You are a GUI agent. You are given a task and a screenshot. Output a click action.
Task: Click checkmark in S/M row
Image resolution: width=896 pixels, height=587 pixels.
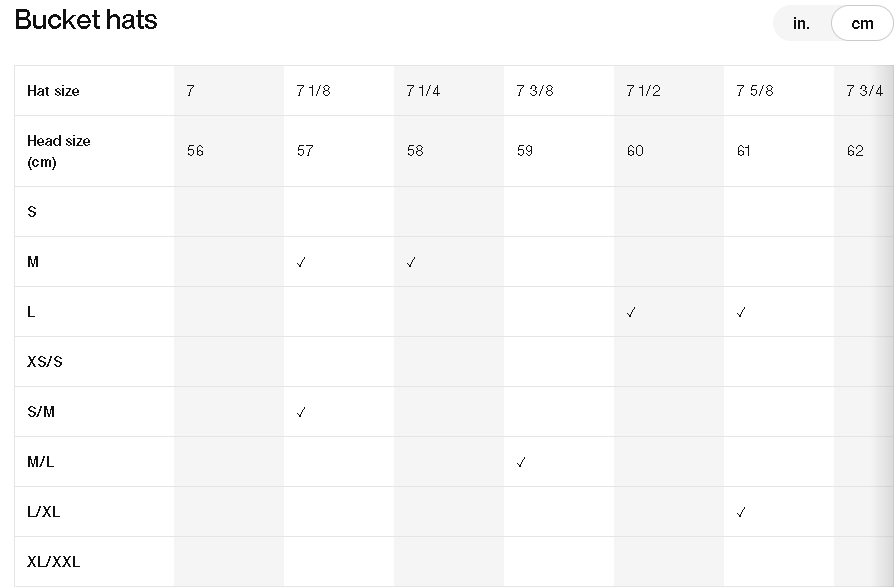(301, 412)
